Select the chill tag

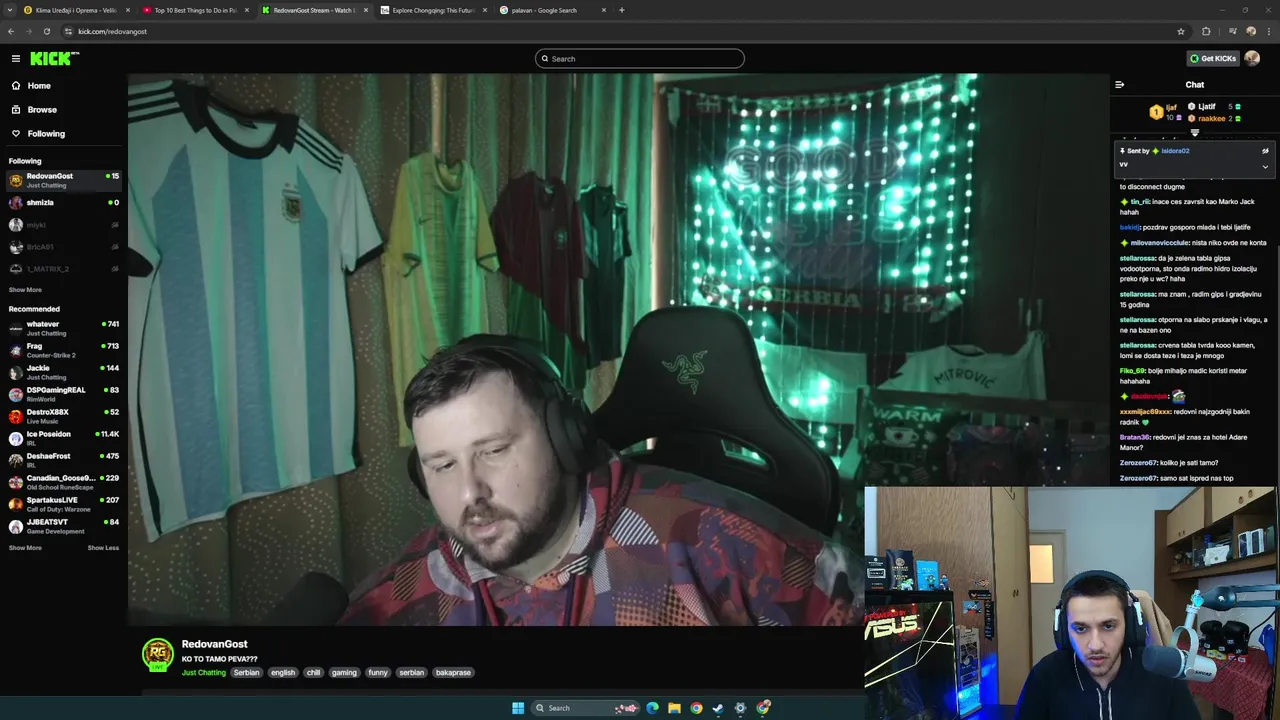click(x=314, y=673)
